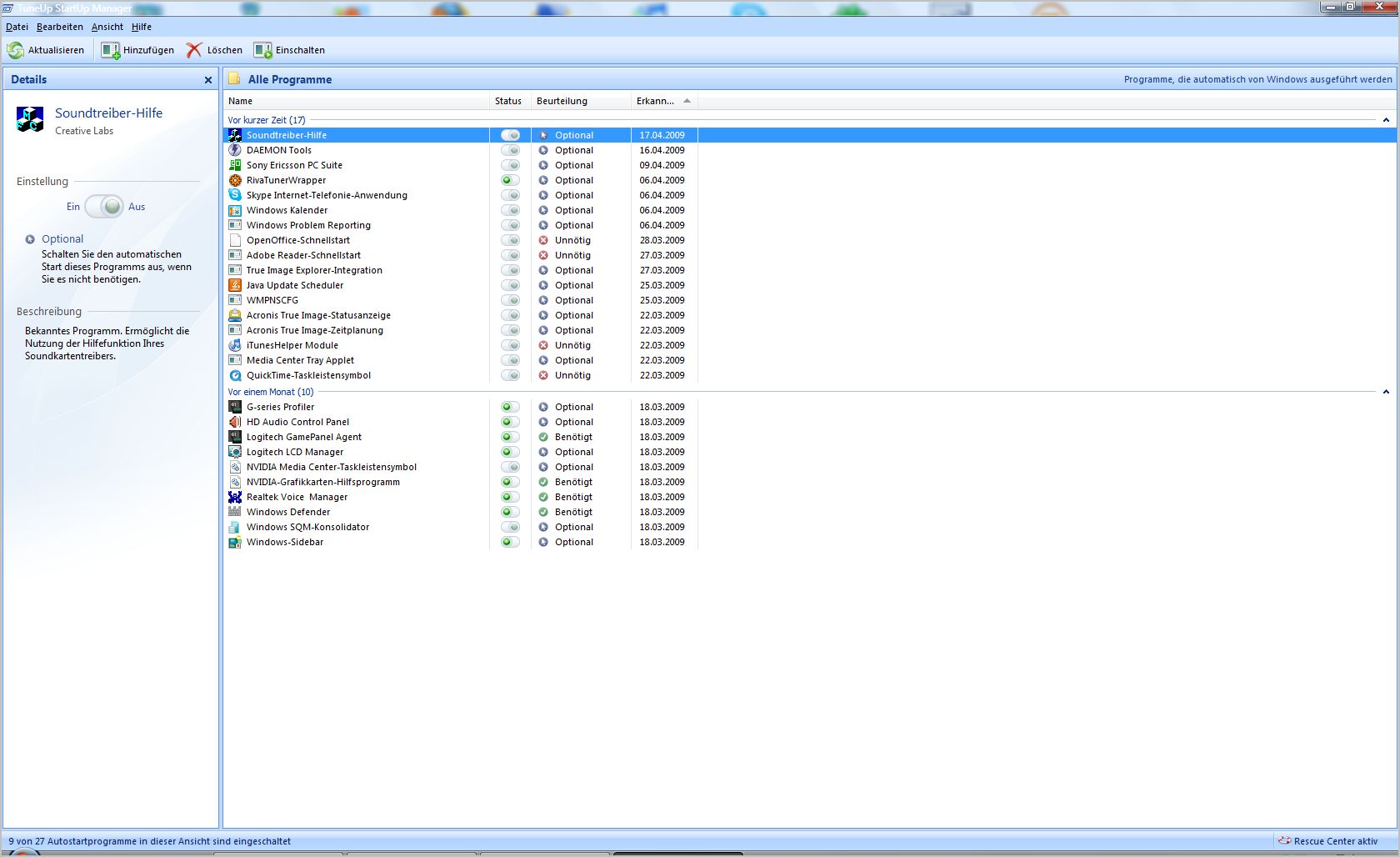Toggle the Media Center Tray Applet switch

510,360
